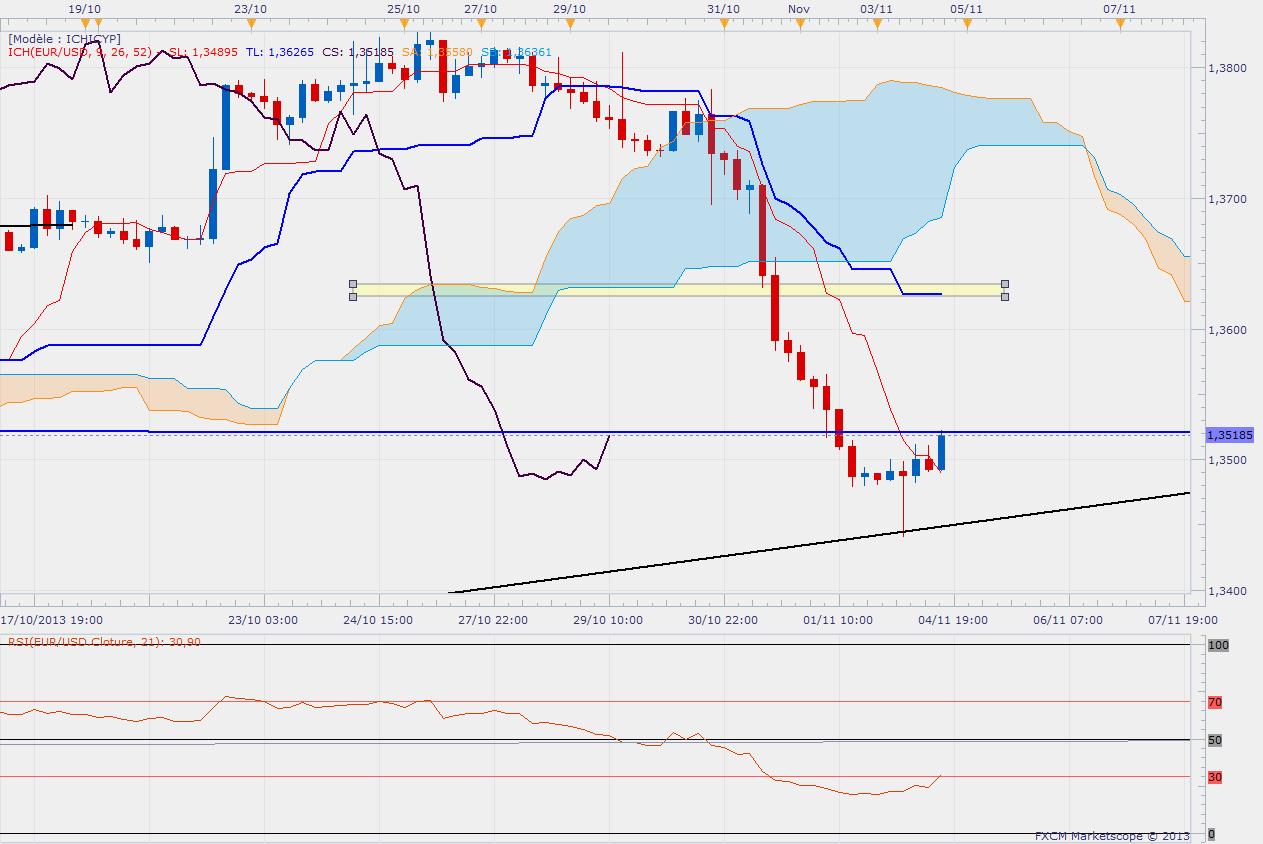Screen dimensions: 1263x844
Task: Click the orange marker under 23/10
Action: 251,22
